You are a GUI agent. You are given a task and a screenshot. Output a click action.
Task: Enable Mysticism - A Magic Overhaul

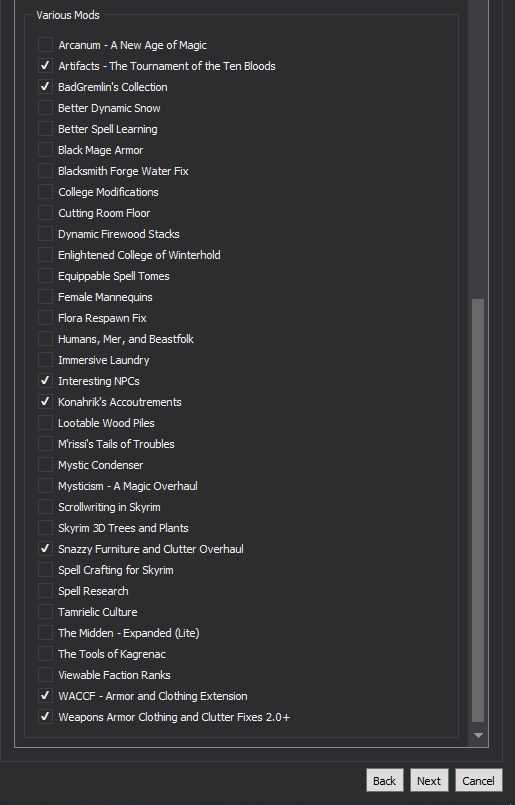(45, 486)
